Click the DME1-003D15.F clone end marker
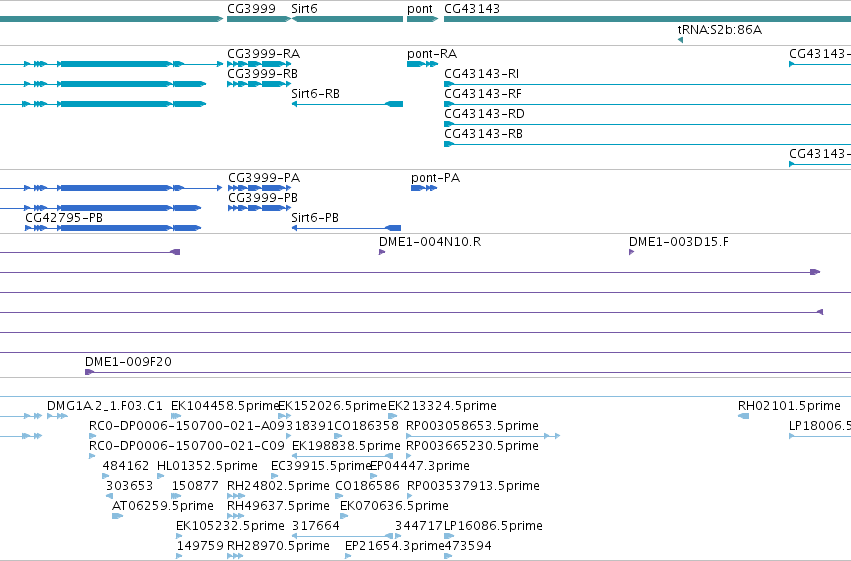The height and width of the screenshot is (561, 851). pos(632,252)
